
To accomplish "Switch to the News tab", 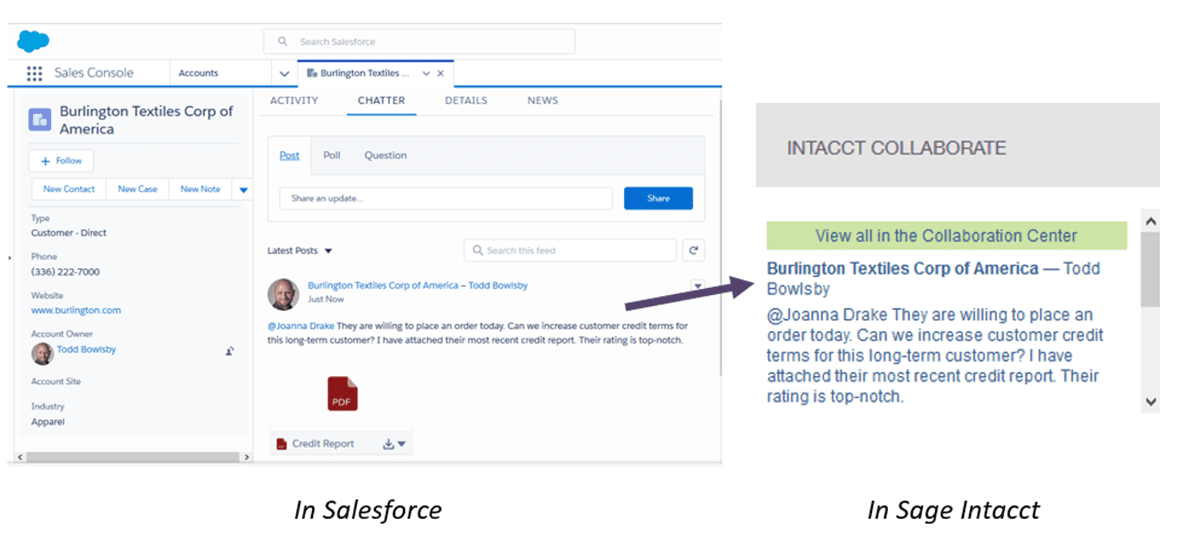I will pos(543,101).
